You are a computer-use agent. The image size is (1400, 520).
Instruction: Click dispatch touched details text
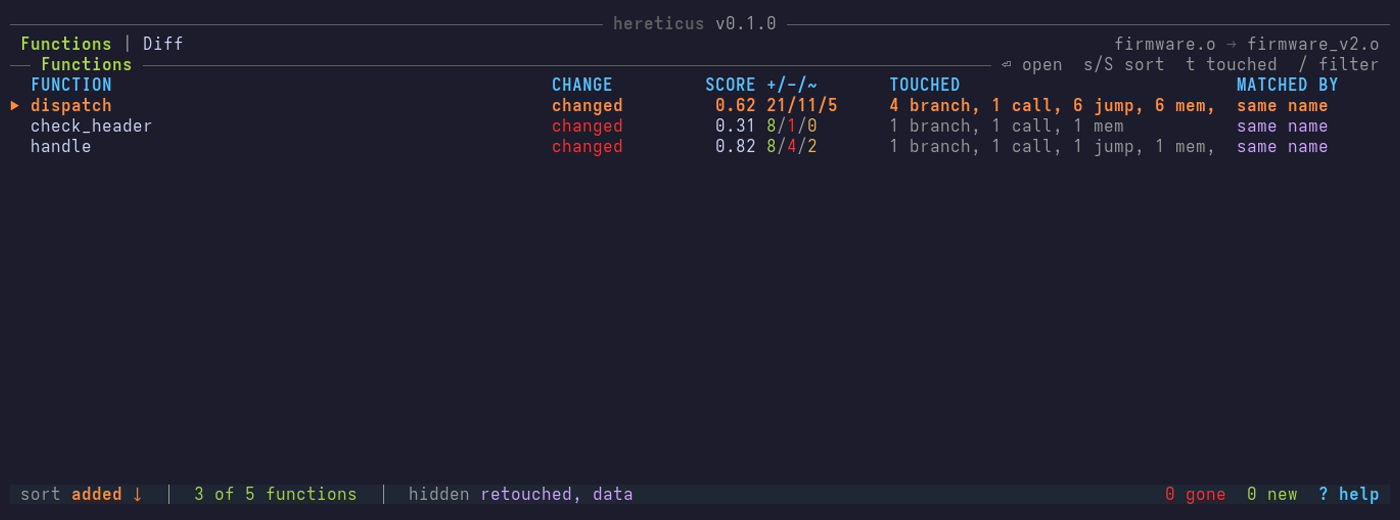coord(1052,105)
